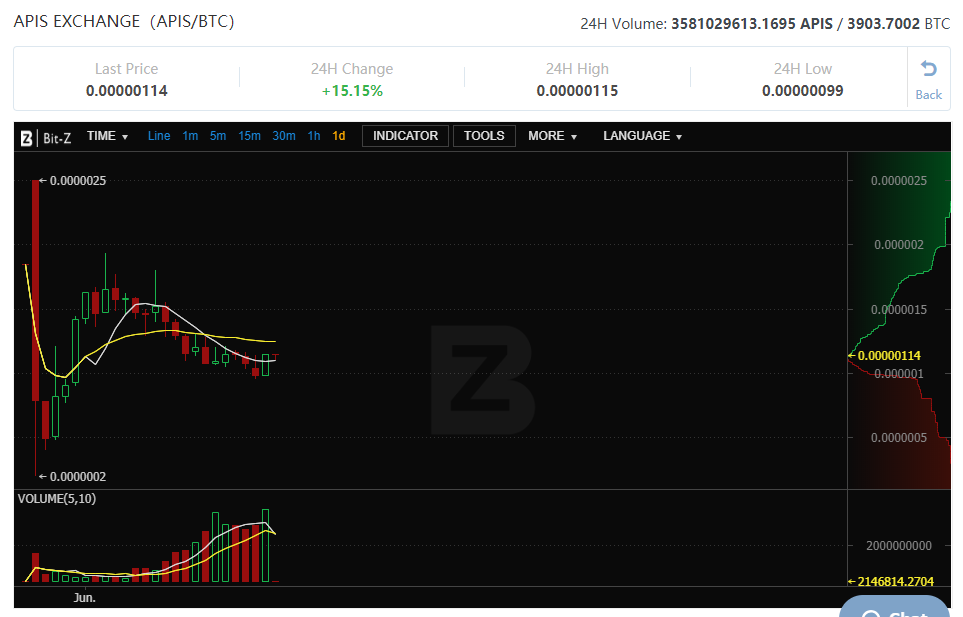Select the 15m timeframe
963x617 pixels.
249,136
